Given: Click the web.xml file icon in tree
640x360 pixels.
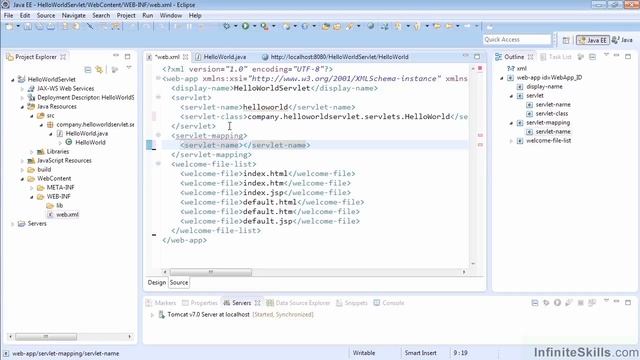Looking at the screenshot, I should tap(50, 214).
